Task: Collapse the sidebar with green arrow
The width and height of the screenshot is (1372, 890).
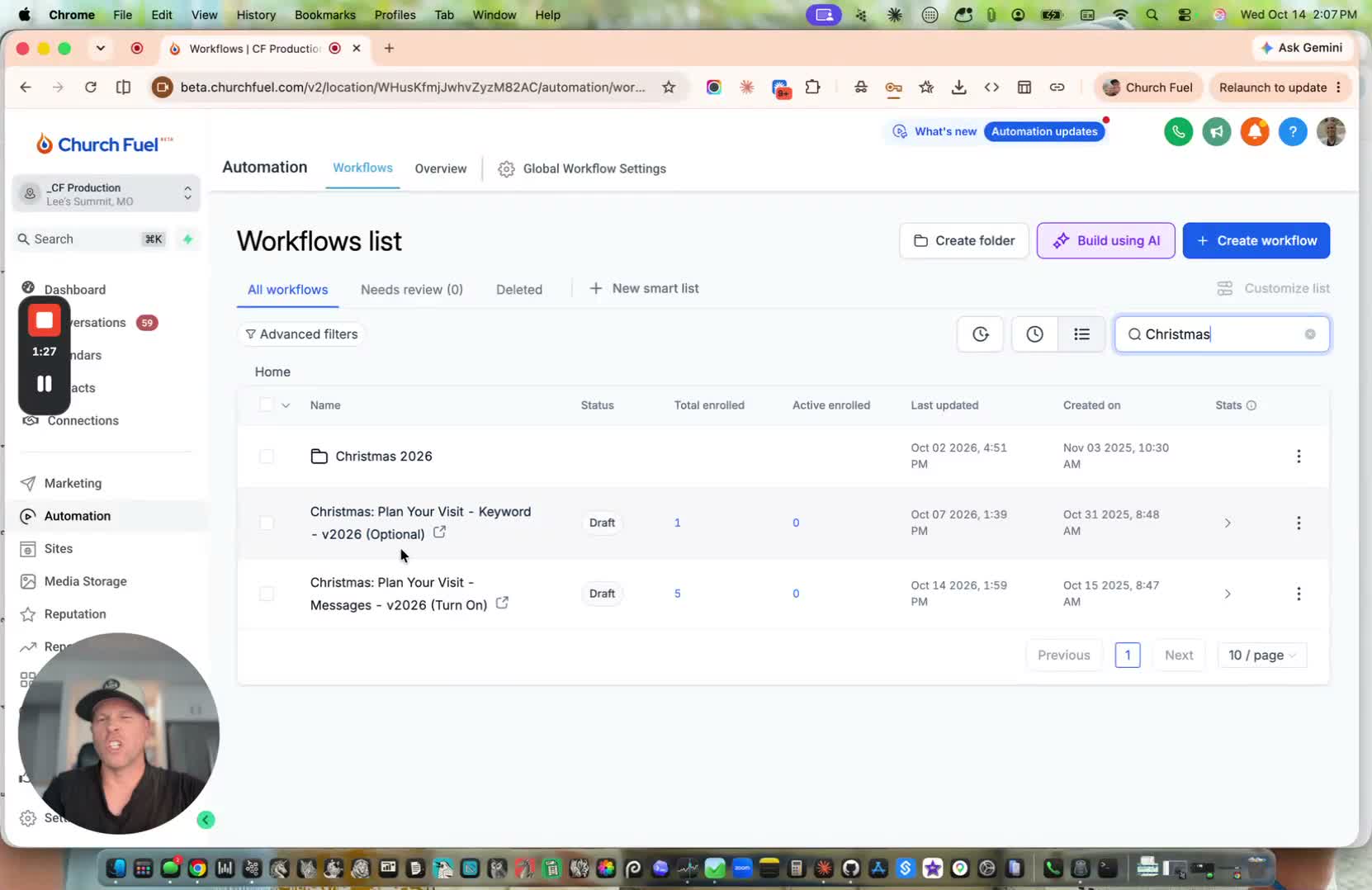Action: click(x=206, y=820)
